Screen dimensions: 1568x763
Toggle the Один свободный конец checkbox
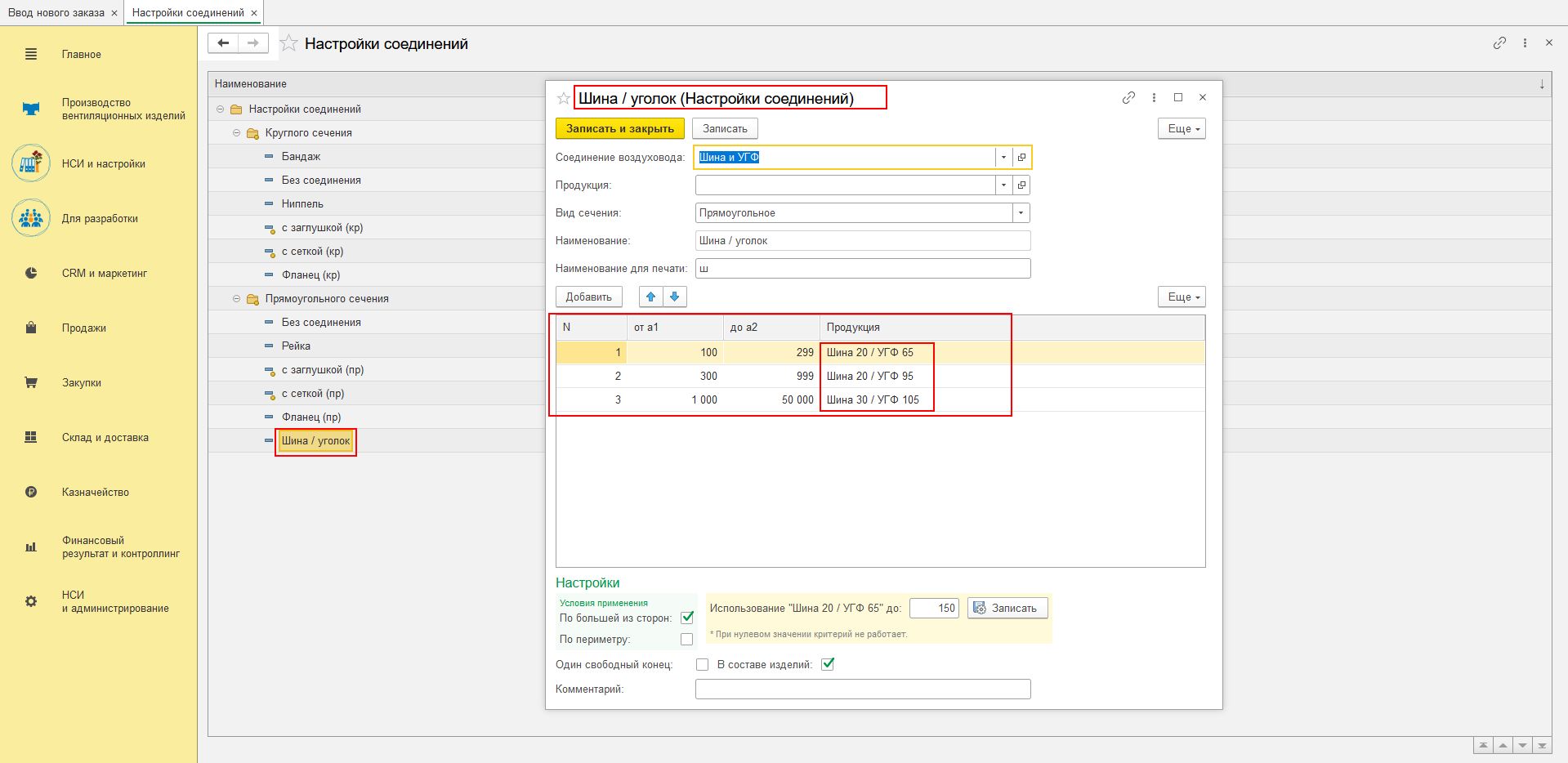click(x=702, y=665)
